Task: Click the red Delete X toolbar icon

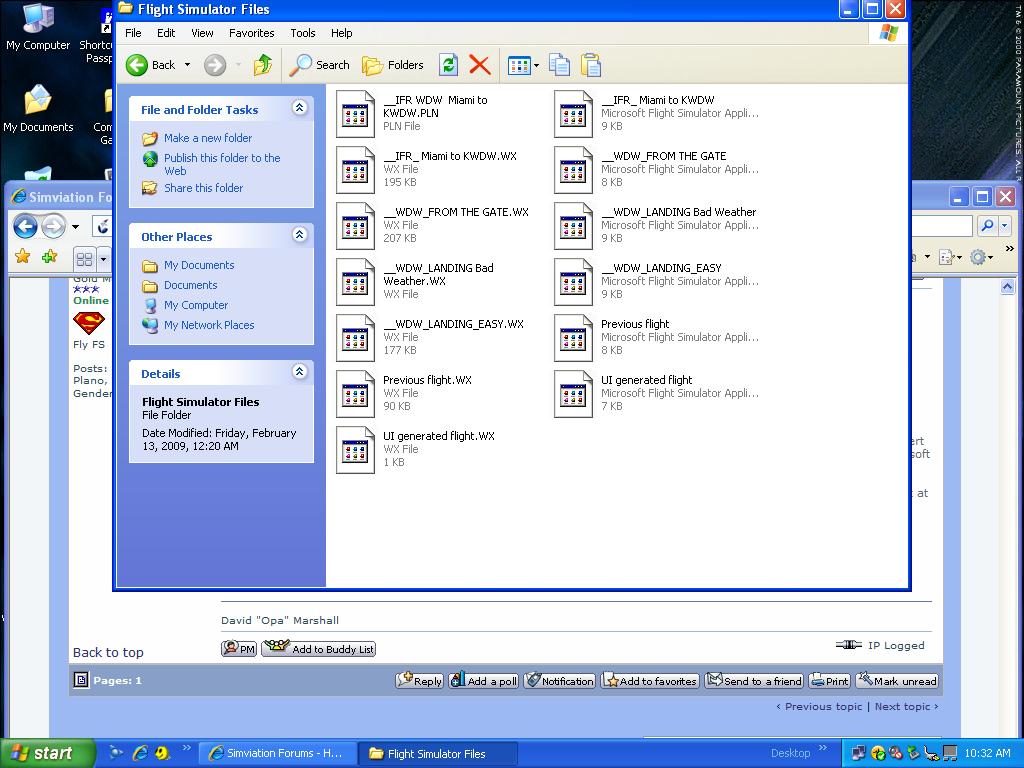Action: click(x=479, y=65)
